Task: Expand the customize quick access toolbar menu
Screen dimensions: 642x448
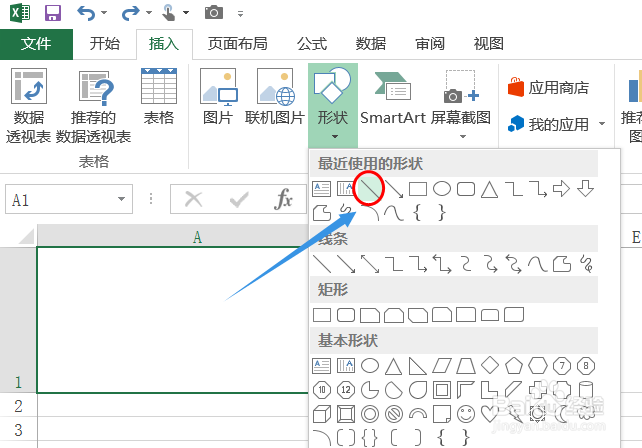Action: click(x=240, y=14)
